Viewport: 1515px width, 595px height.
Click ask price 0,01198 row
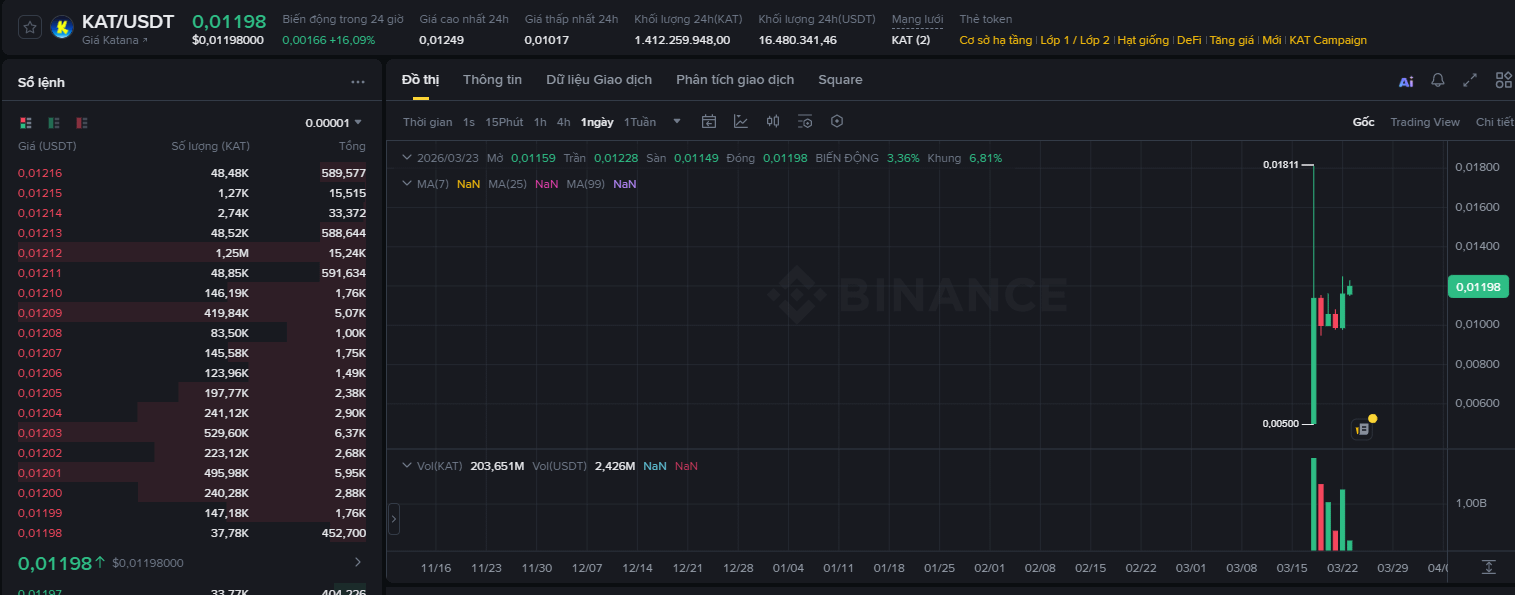click(x=192, y=533)
